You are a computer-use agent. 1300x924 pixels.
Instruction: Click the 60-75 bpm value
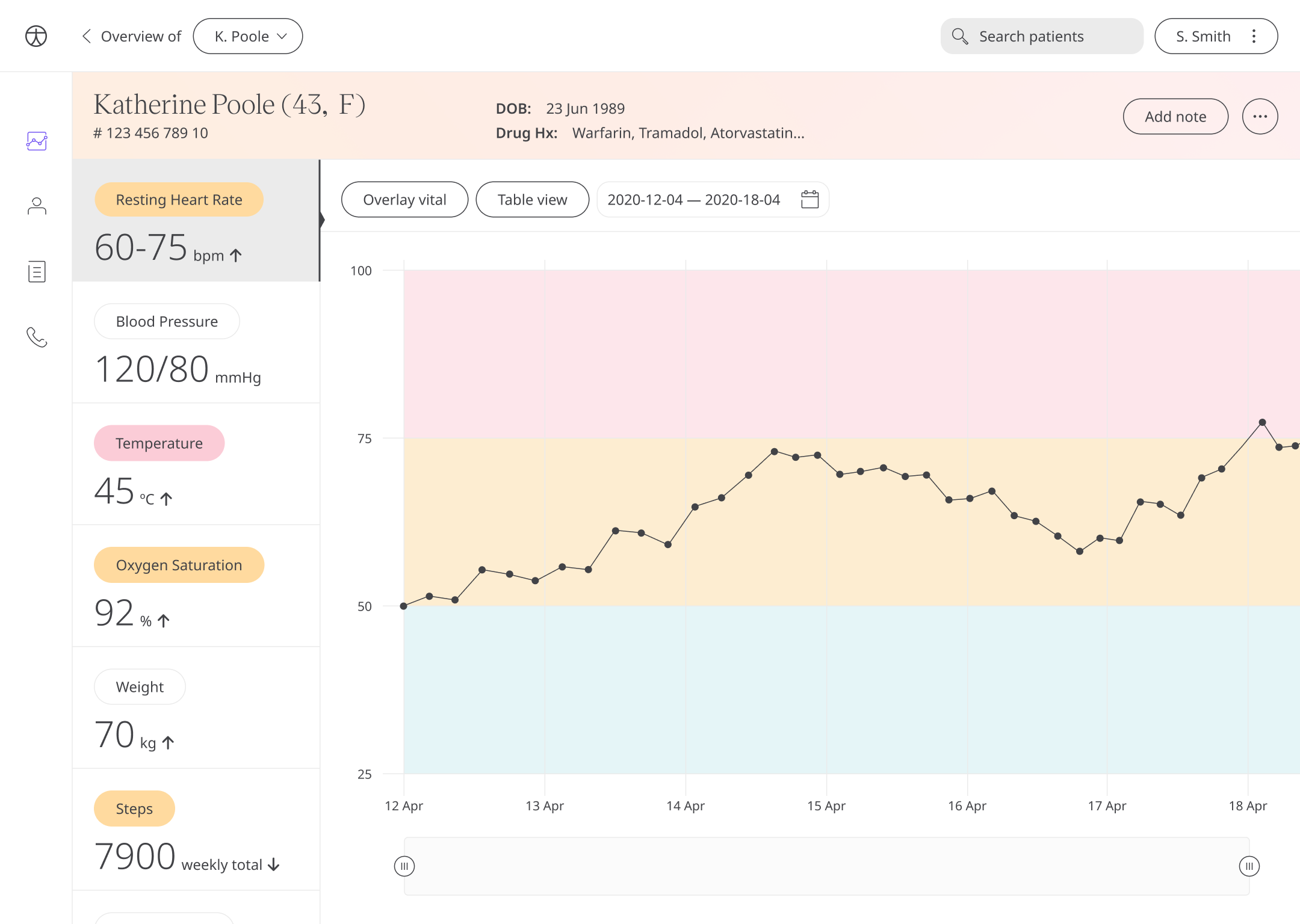point(169,248)
